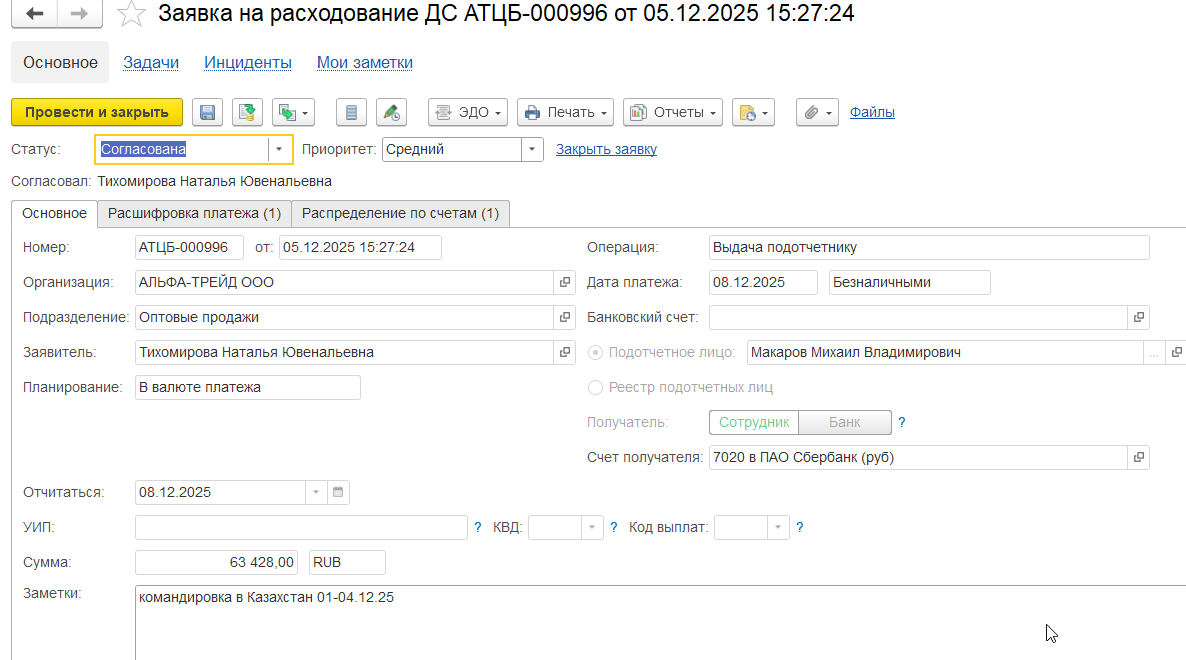Click help question mark next to КВД
The height and width of the screenshot is (660, 1186).
613,528
